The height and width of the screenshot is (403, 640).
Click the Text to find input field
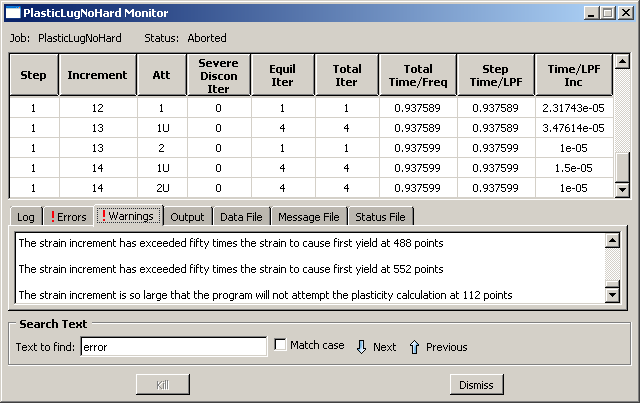(x=172, y=347)
